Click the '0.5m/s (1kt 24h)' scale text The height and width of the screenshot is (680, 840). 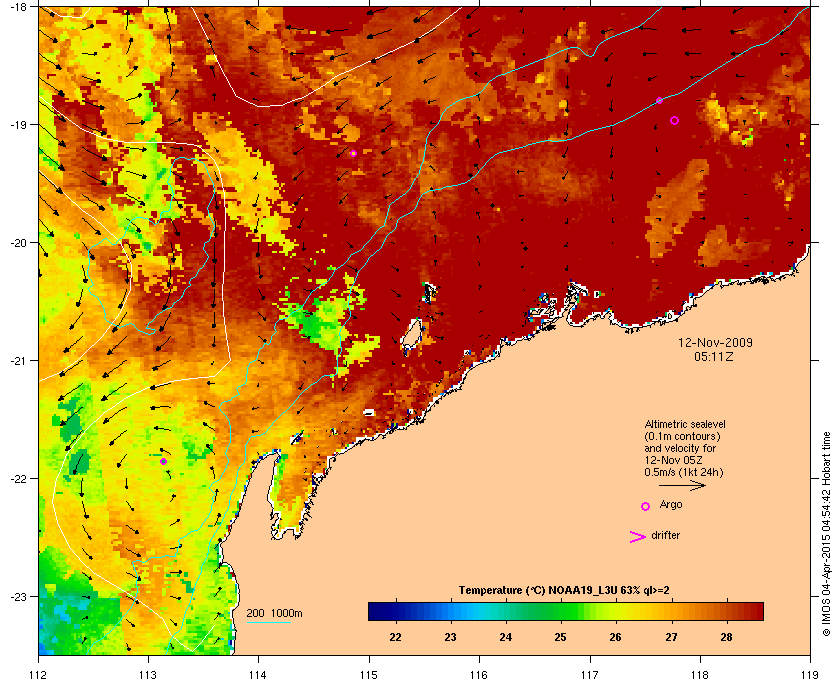[x=684, y=473]
